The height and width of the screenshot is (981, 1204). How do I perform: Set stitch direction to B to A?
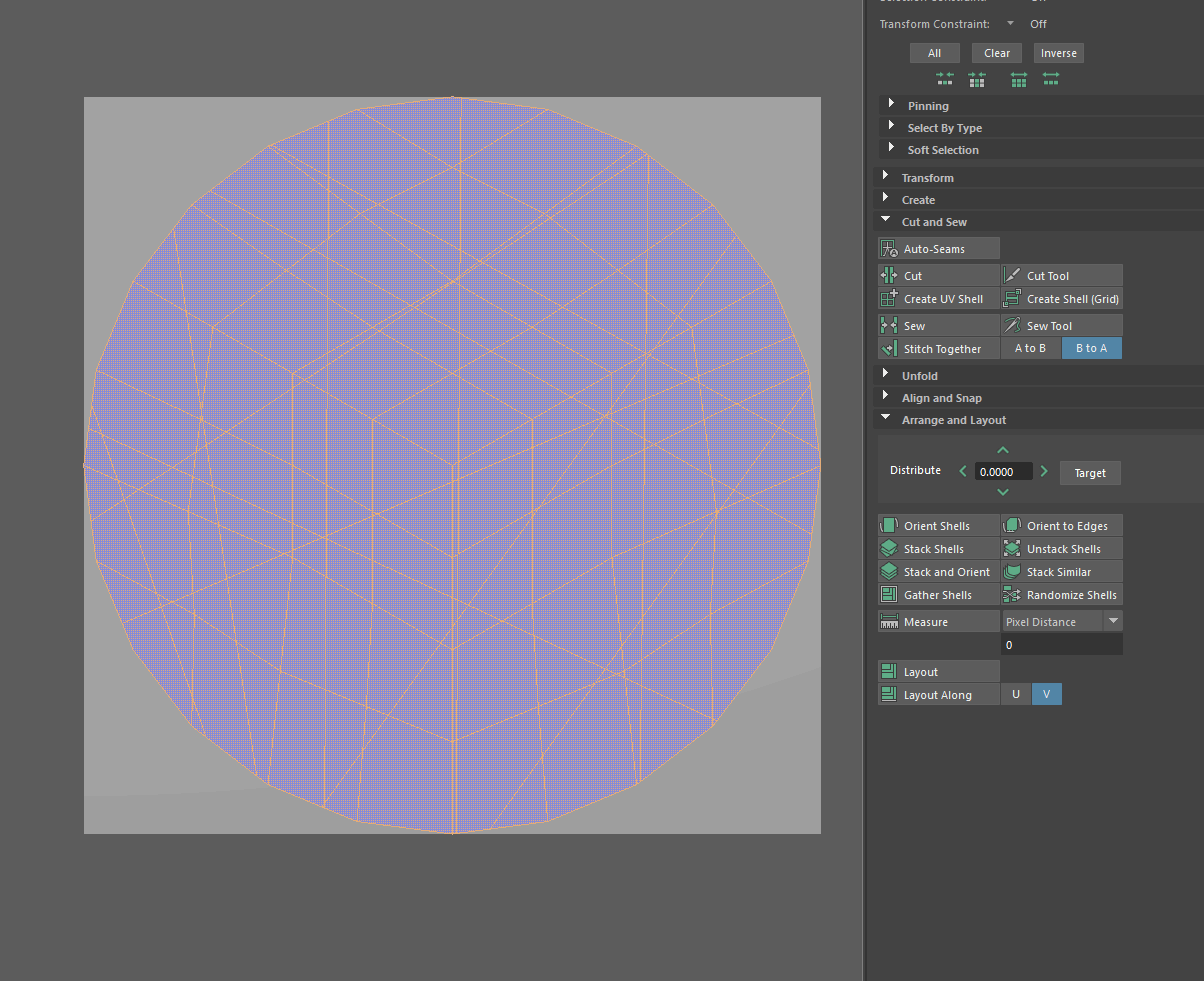(1091, 348)
